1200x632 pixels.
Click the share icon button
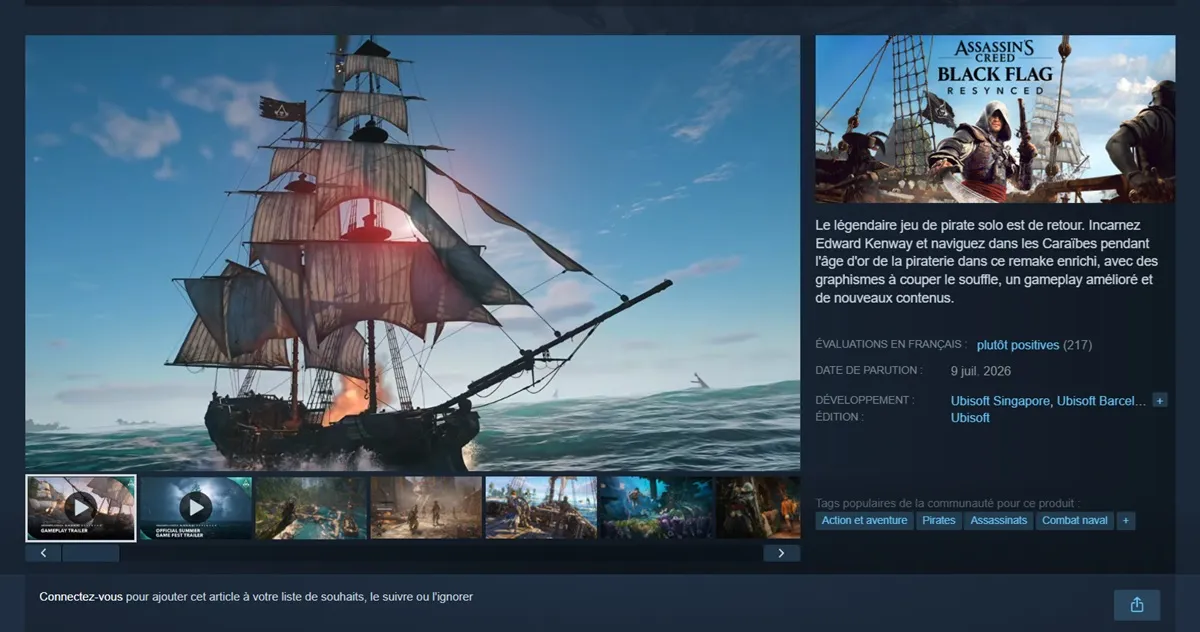coord(1137,605)
